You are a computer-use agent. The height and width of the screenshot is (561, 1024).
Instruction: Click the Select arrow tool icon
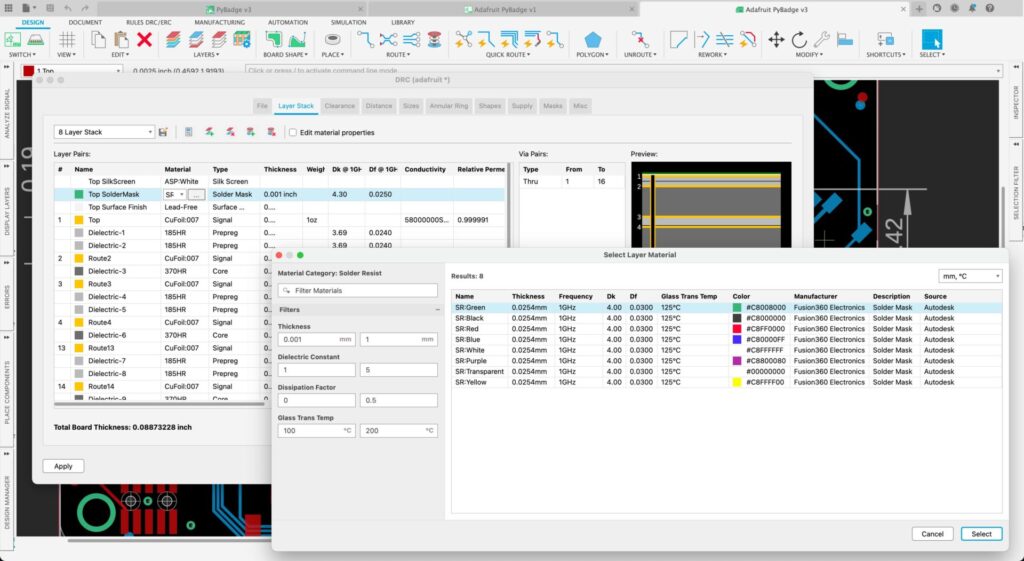[931, 40]
